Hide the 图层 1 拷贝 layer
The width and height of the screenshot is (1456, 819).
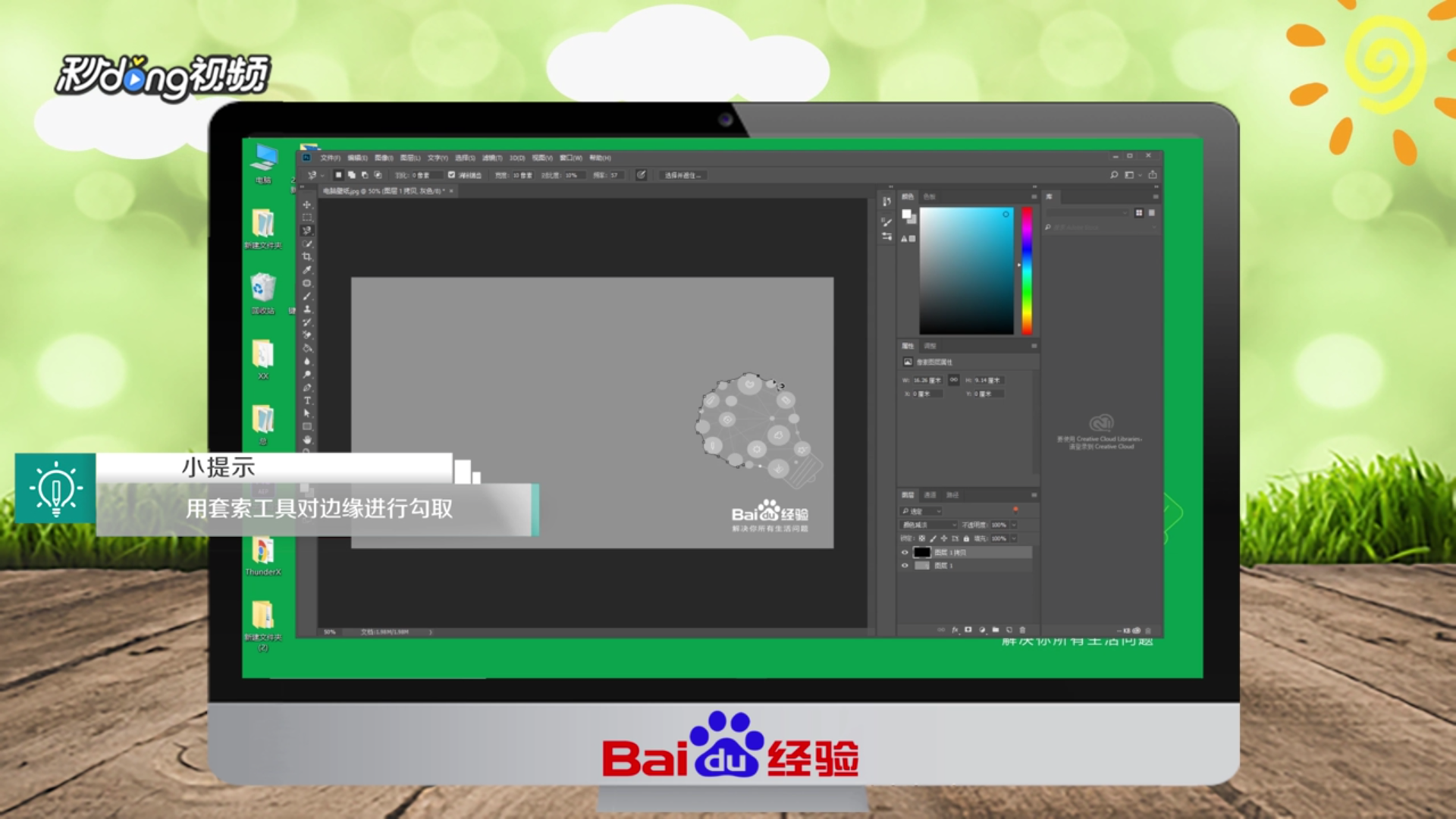coord(905,553)
